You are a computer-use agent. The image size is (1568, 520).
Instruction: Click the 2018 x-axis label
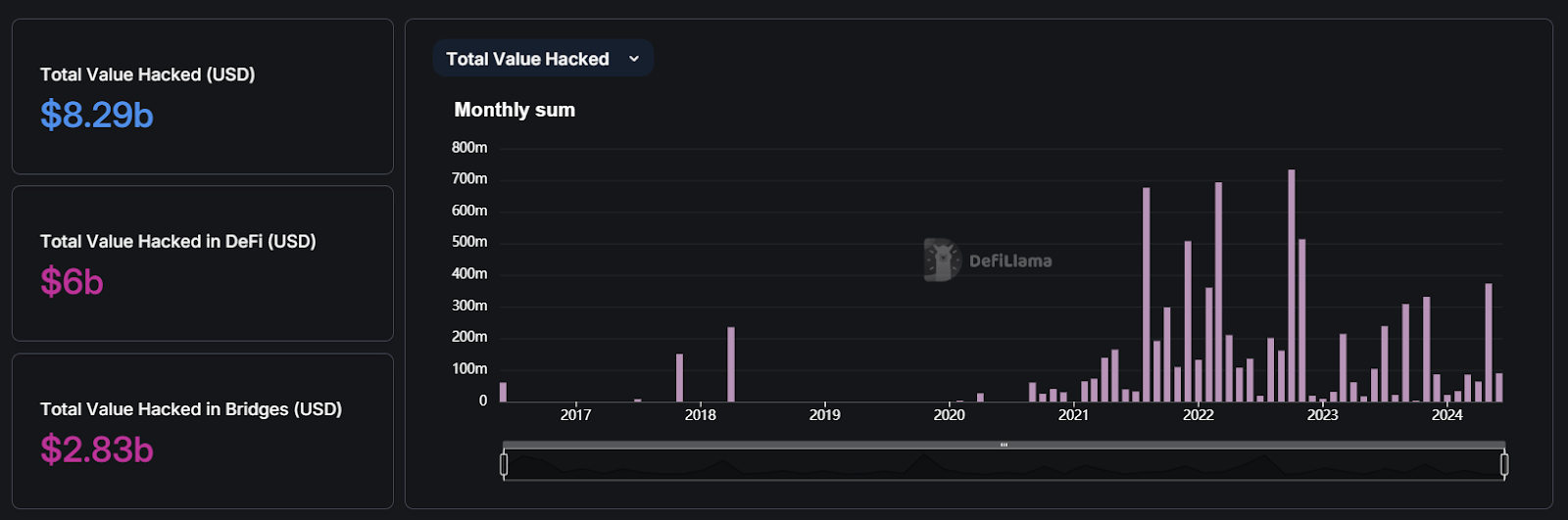pos(700,415)
